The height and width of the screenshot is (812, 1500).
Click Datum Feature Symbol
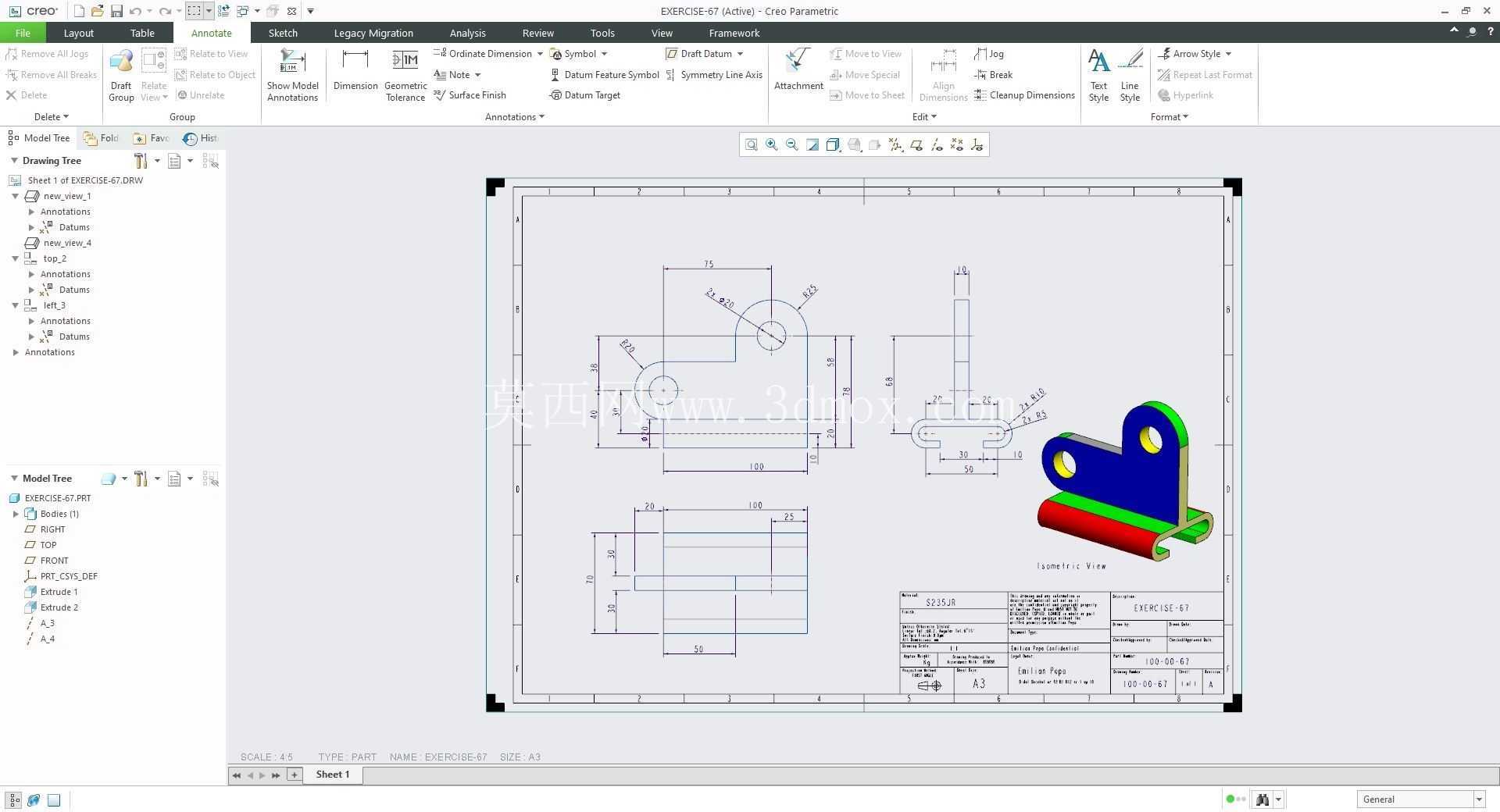click(x=605, y=75)
